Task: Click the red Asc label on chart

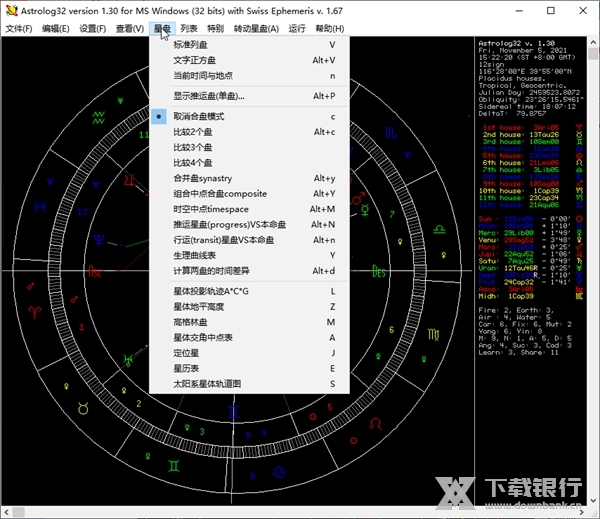Action: (x=95, y=272)
